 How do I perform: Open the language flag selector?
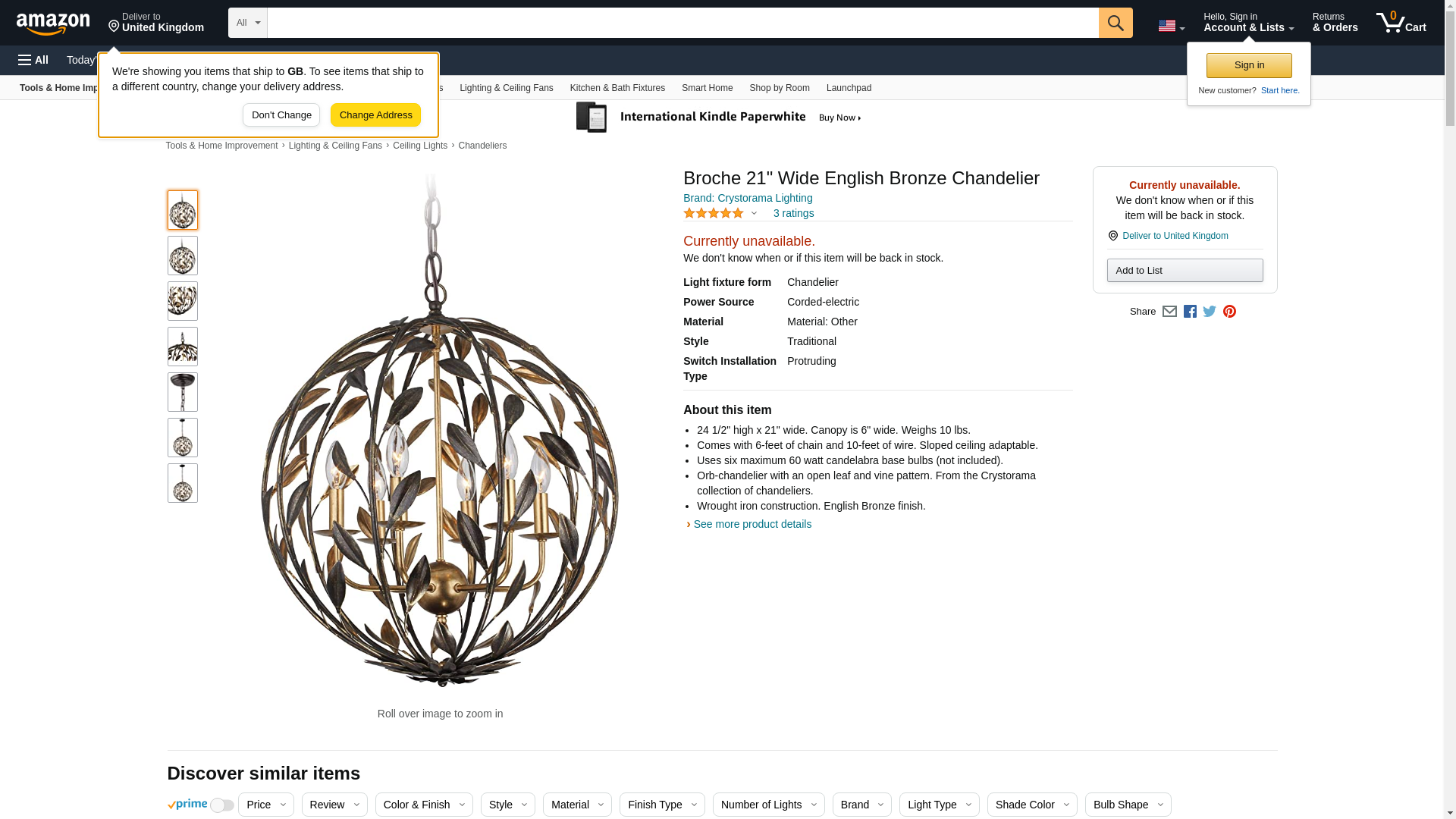[x=1171, y=27]
